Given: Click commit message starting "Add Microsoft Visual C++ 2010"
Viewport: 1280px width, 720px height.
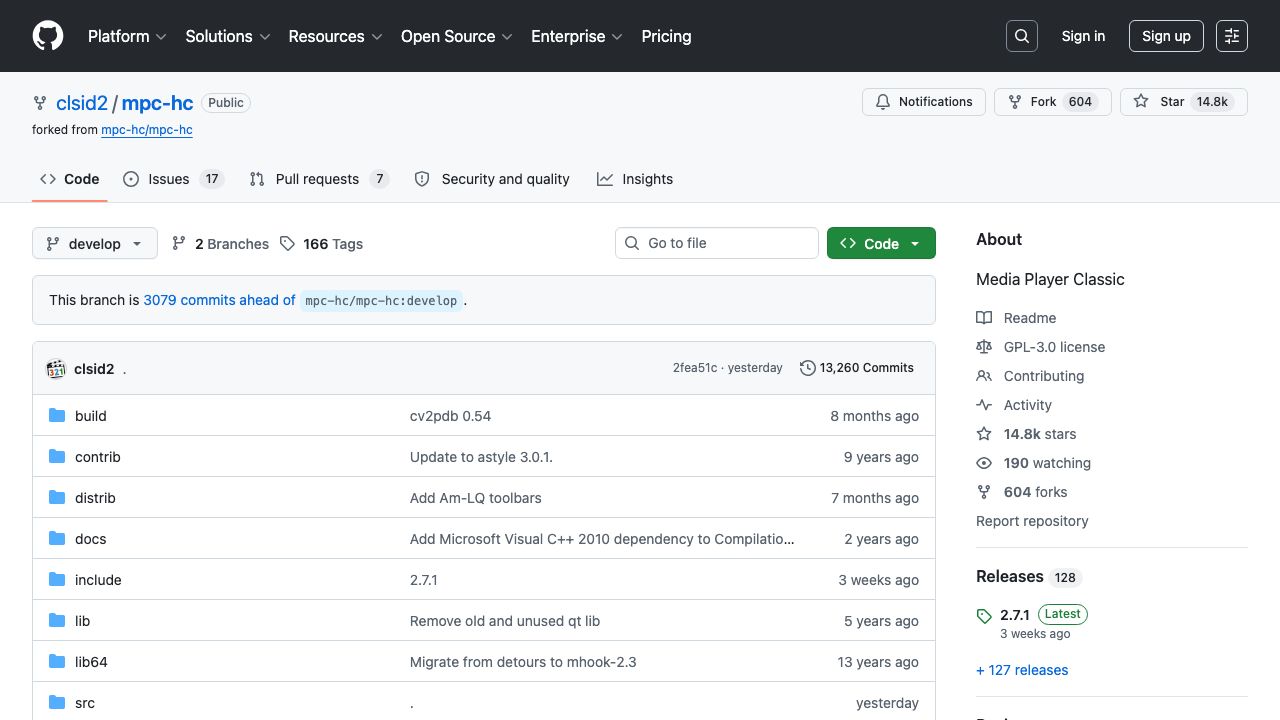Looking at the screenshot, I should point(602,539).
